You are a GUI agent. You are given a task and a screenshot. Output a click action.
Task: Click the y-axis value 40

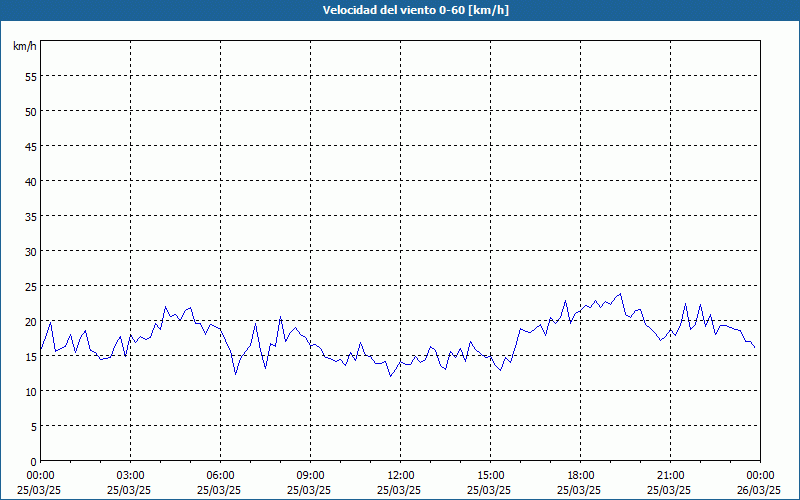click(31, 181)
